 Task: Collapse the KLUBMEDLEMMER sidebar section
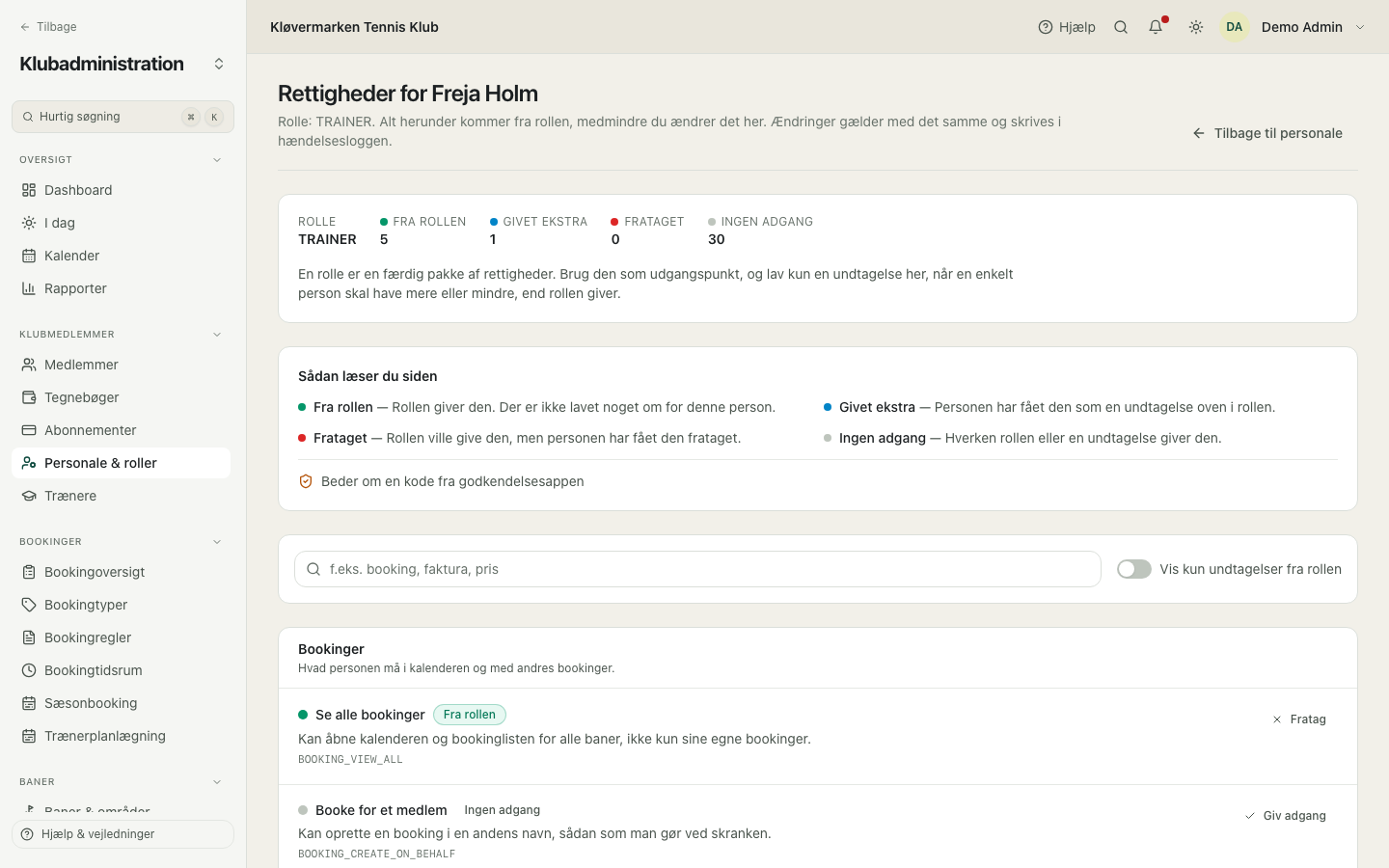pyautogui.click(x=217, y=335)
